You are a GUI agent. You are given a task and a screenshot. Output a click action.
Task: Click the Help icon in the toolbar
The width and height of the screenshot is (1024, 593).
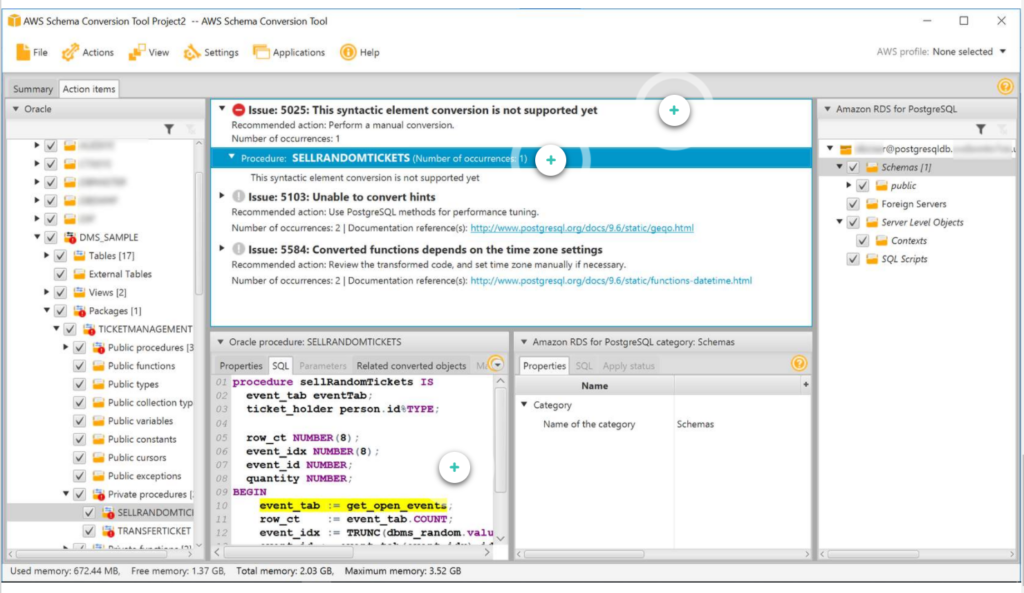pyautogui.click(x=348, y=52)
